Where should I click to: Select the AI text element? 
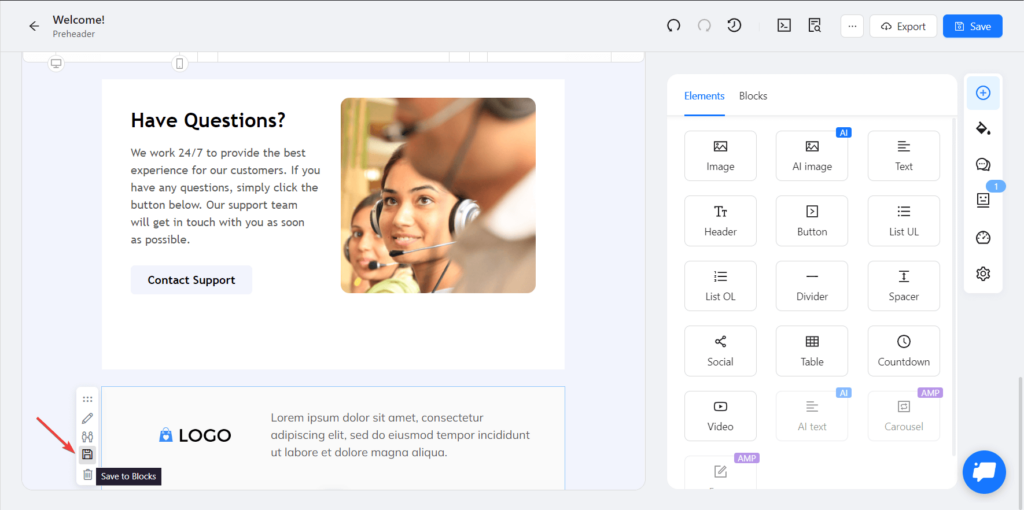click(812, 416)
